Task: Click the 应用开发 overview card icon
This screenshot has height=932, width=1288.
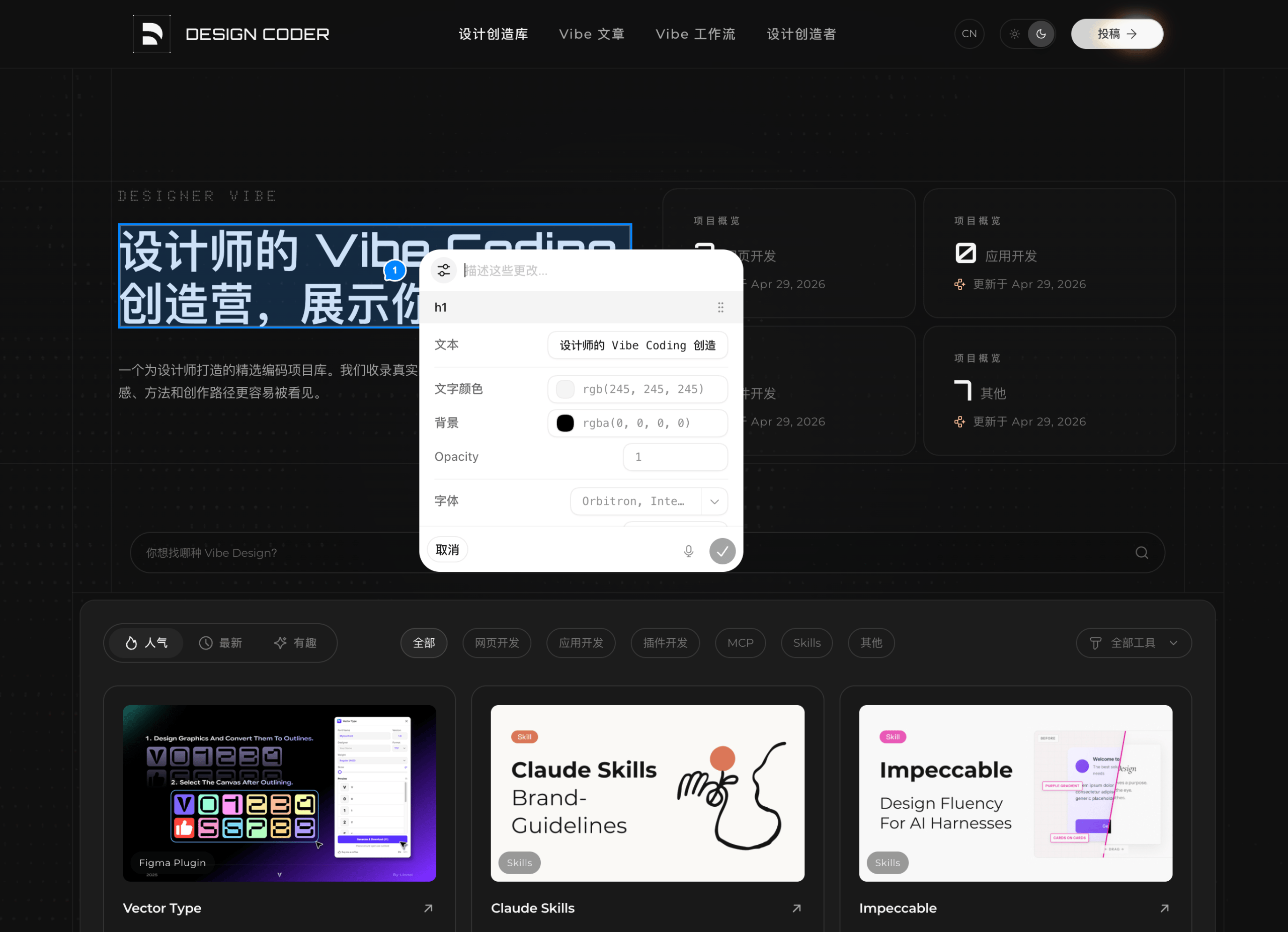Action: pyautogui.click(x=965, y=253)
